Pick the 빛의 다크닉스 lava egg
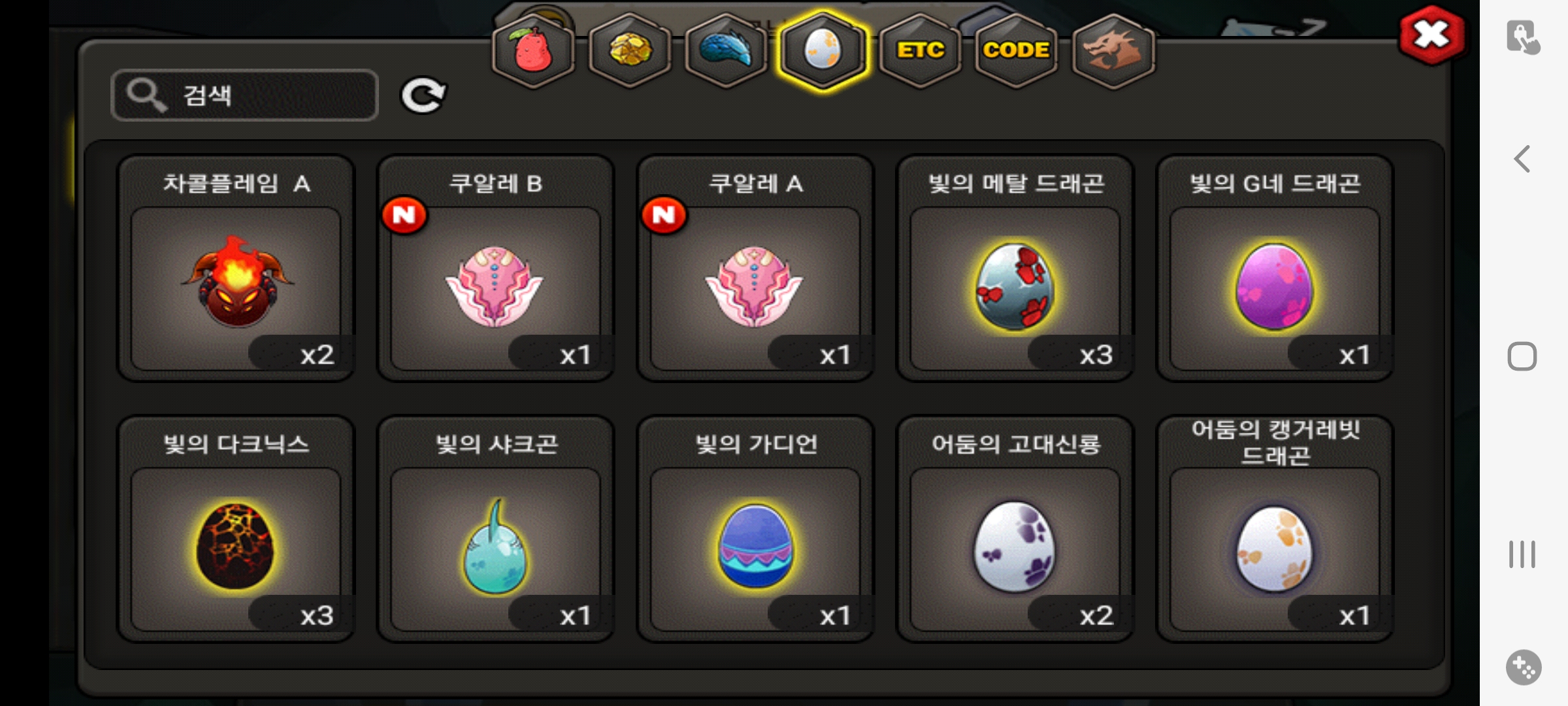Image resolution: width=1568 pixels, height=706 pixels. coord(236,529)
